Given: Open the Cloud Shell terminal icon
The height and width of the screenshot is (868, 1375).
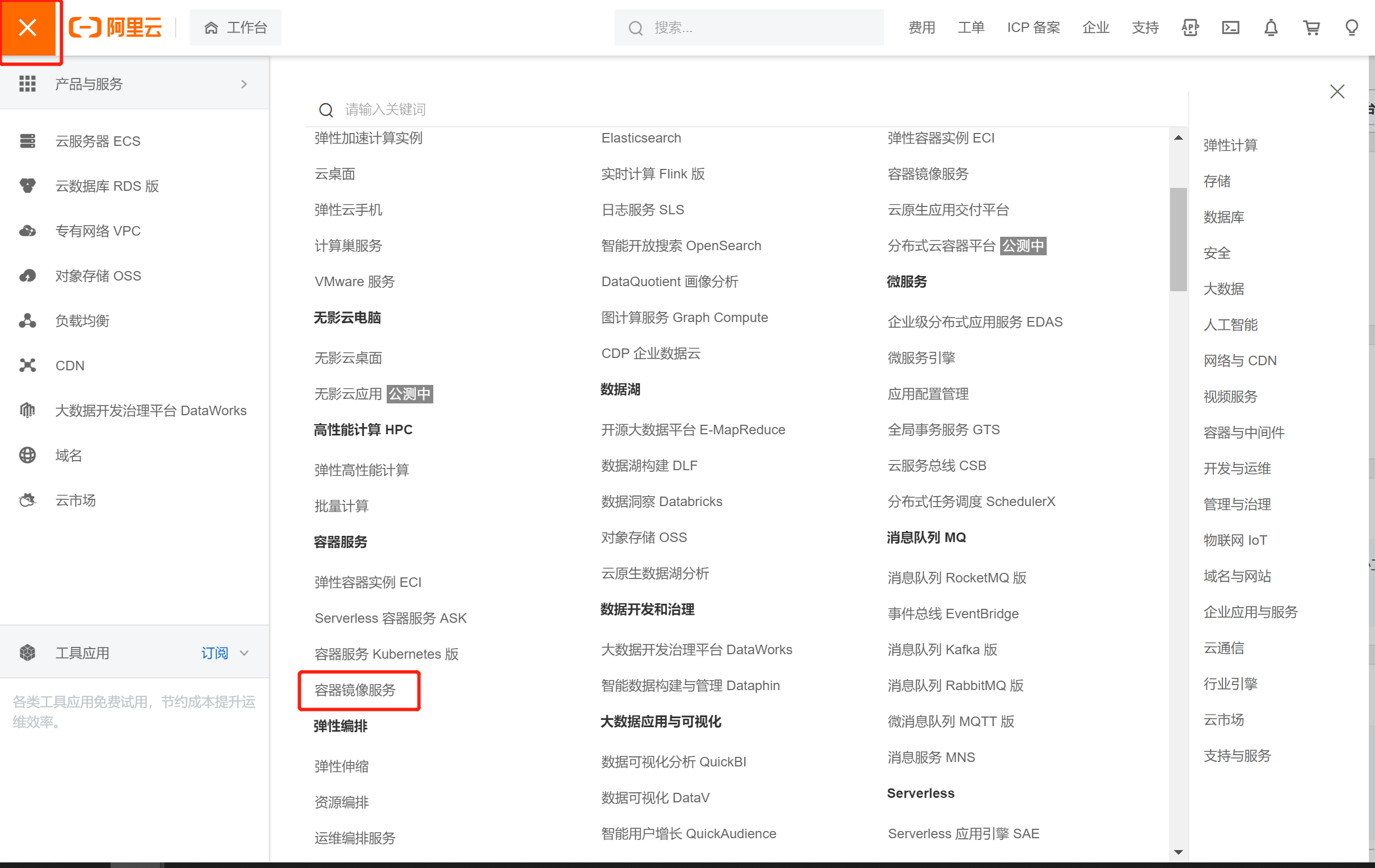Looking at the screenshot, I should [1231, 27].
